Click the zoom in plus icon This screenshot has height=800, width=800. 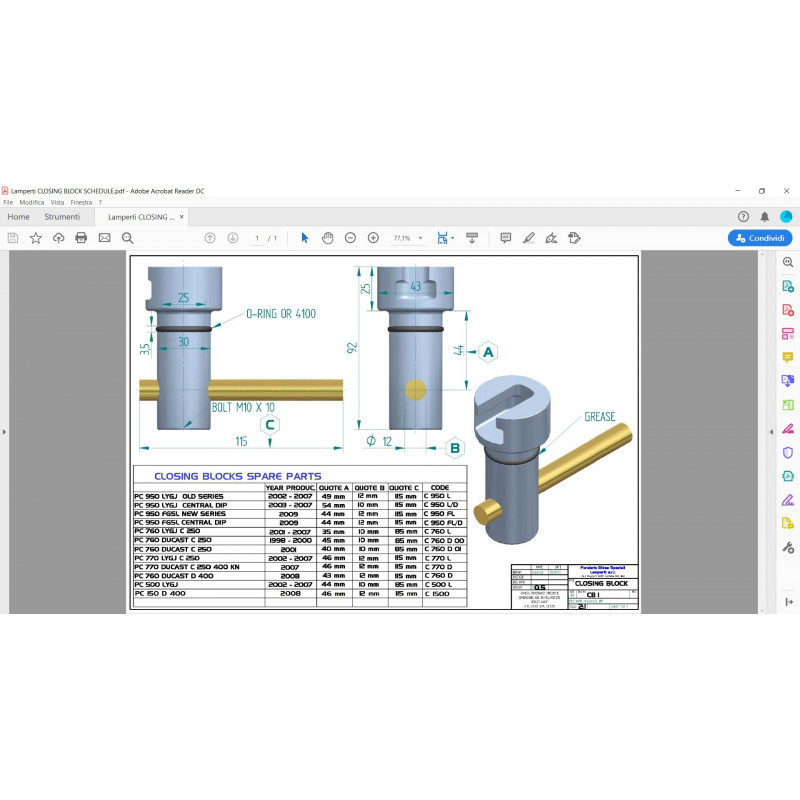tap(373, 238)
